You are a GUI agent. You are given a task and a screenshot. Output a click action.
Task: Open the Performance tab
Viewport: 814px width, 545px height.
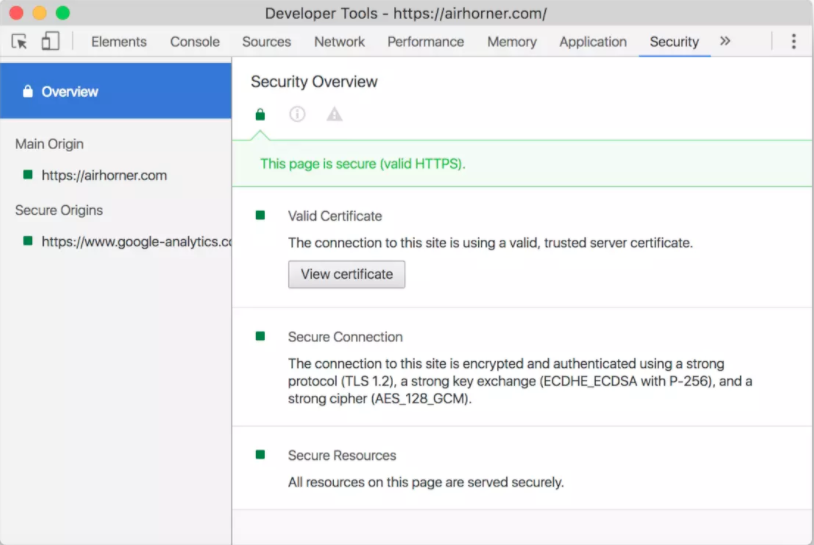click(x=425, y=42)
